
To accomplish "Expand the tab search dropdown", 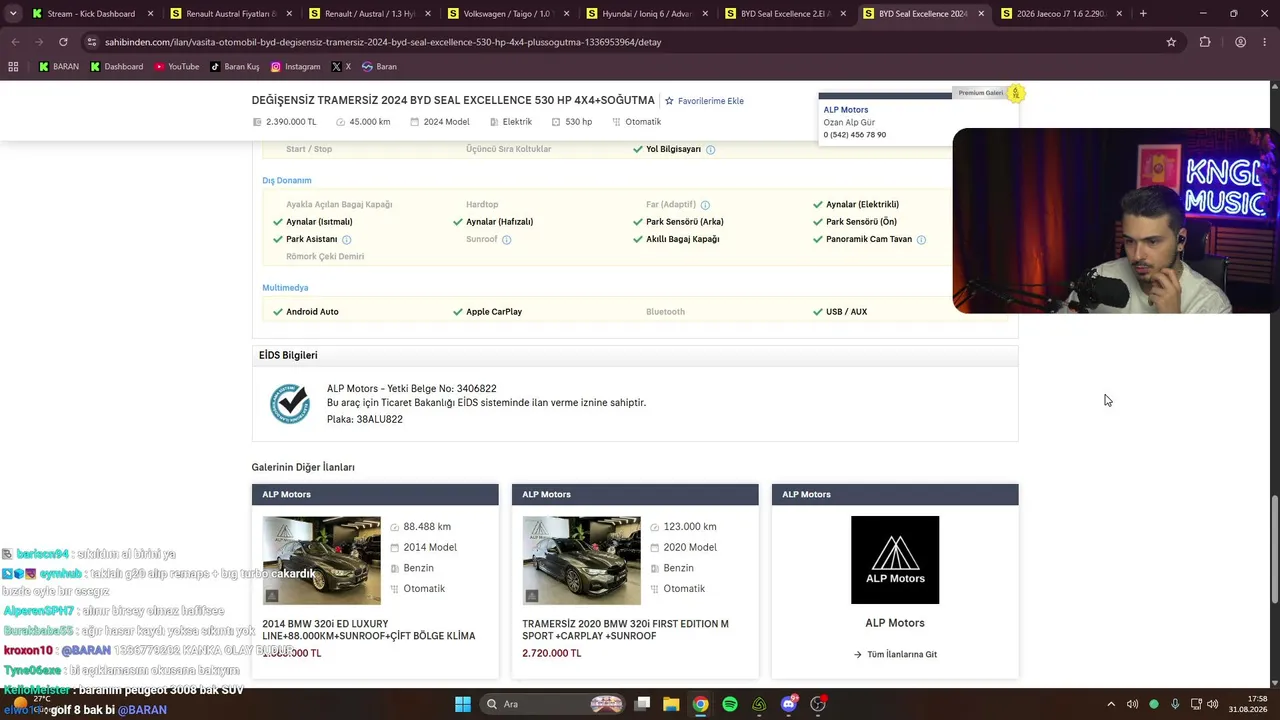I will click(x=12, y=14).
